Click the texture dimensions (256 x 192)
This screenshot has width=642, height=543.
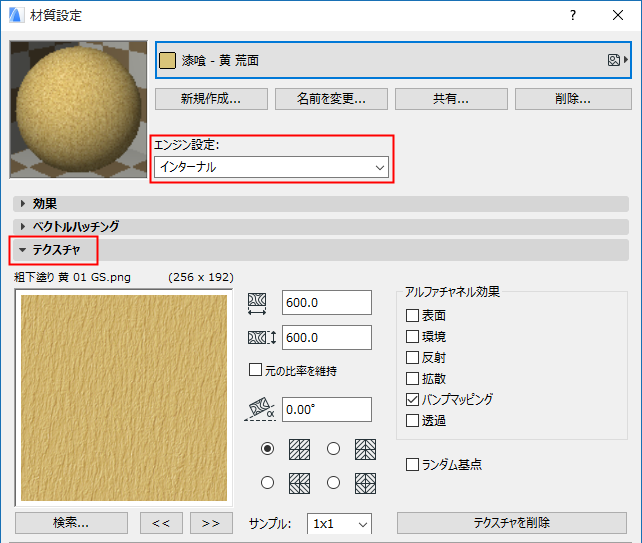pyautogui.click(x=201, y=277)
